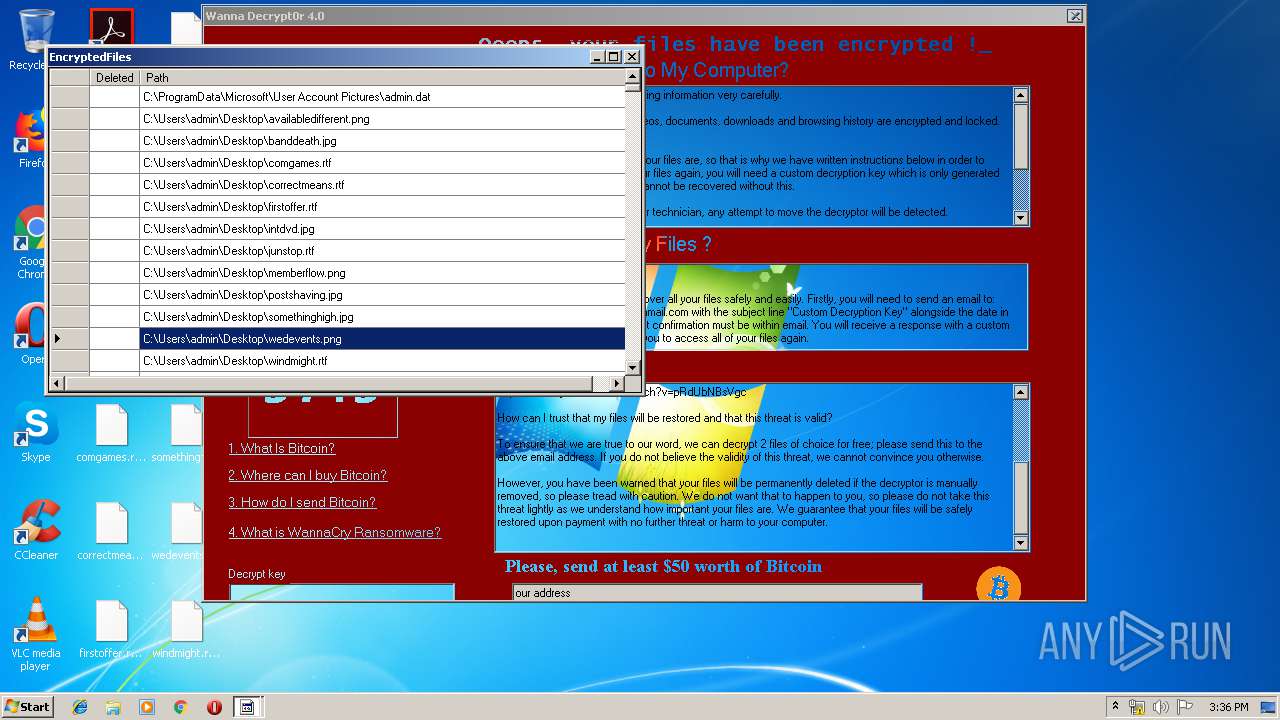The image size is (1280, 720).
Task: Select the somethinghigh.jpg row
Action: [x=382, y=317]
